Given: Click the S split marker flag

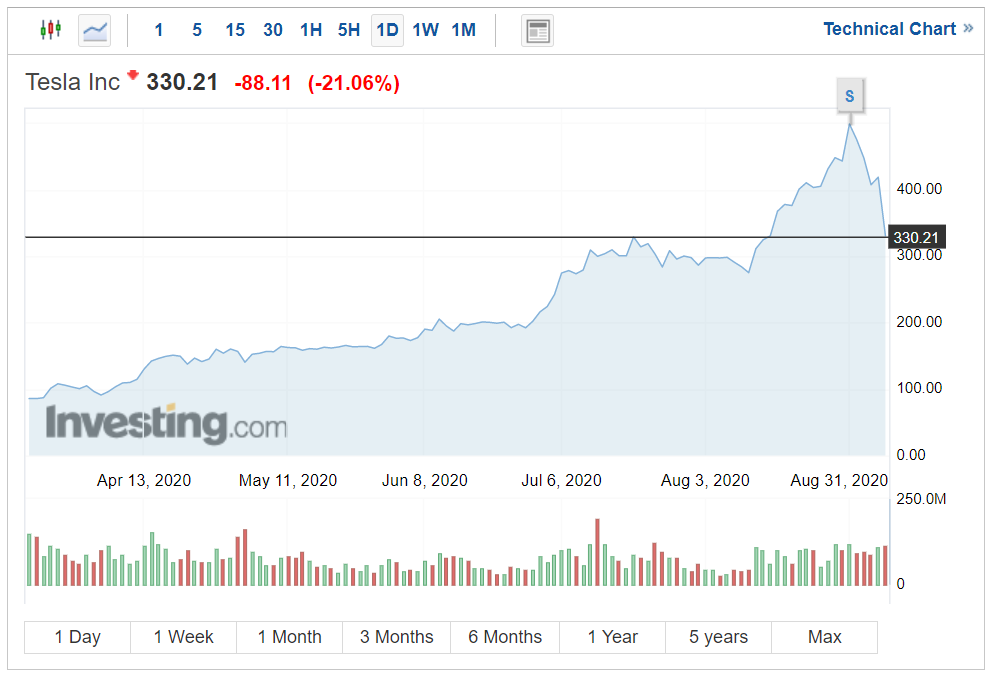Looking at the screenshot, I should (x=850, y=96).
